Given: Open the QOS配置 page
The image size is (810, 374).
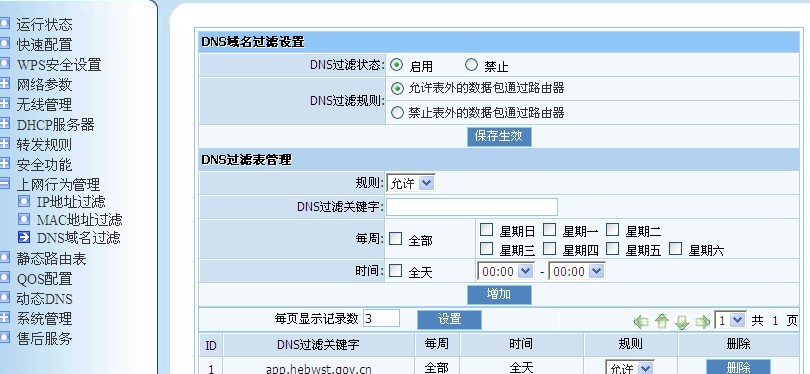Looking at the screenshot, I should (44, 278).
